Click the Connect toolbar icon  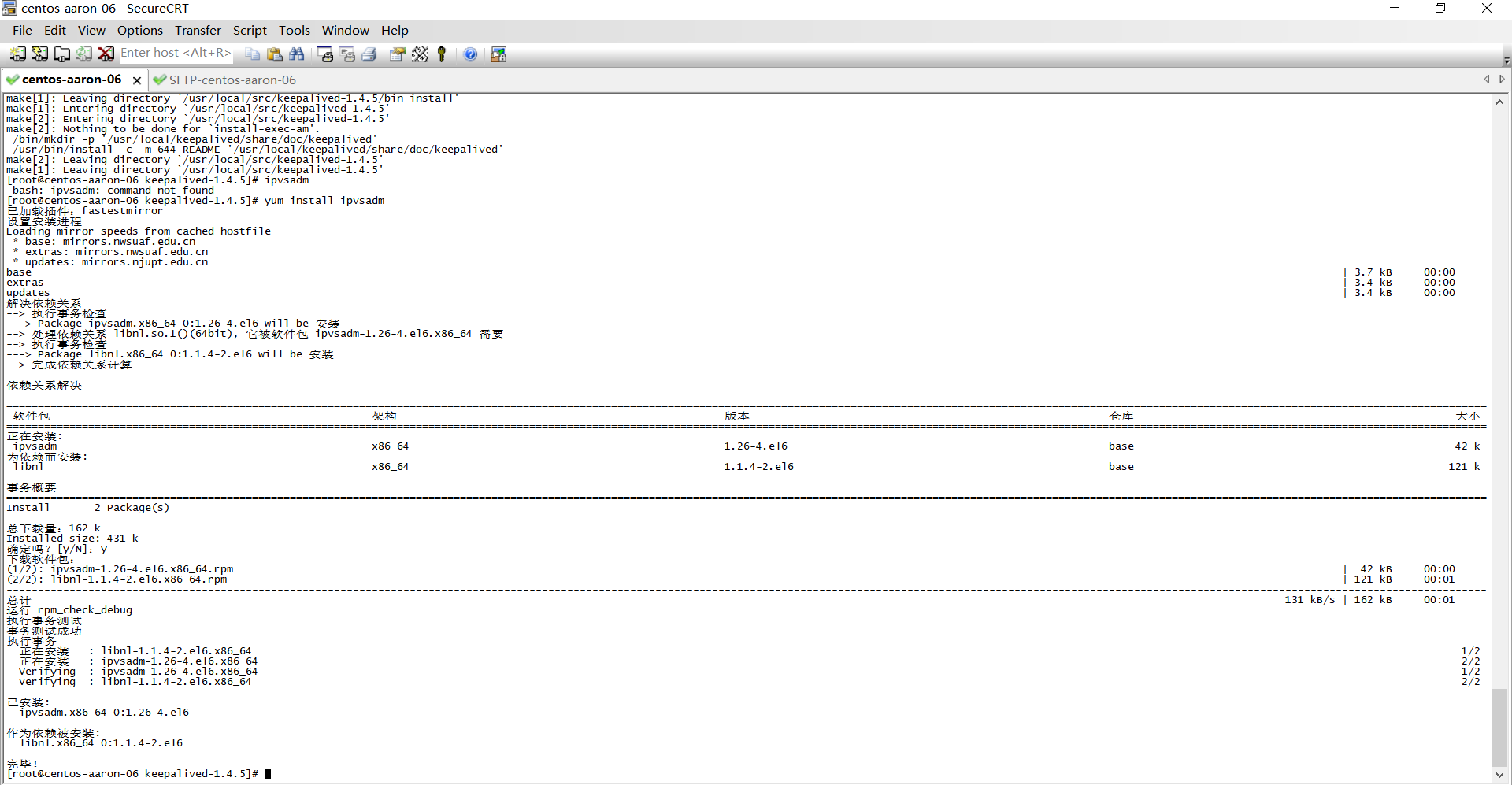17,54
